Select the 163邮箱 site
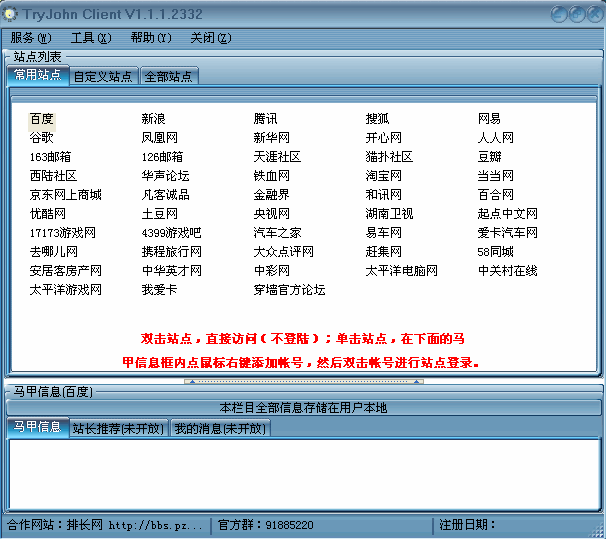The height and width of the screenshot is (539, 606). point(51,157)
